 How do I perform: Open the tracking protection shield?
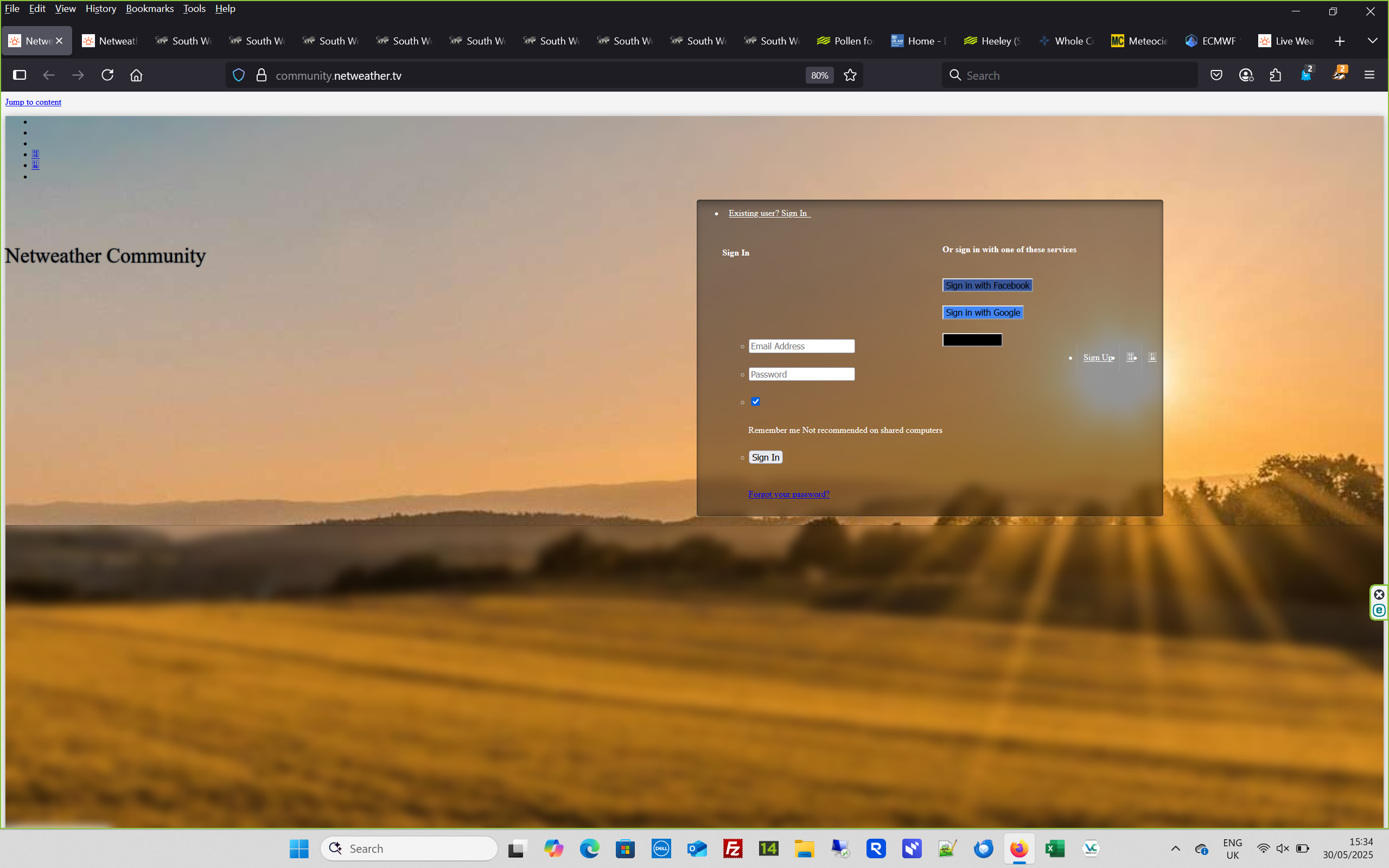coord(239,75)
